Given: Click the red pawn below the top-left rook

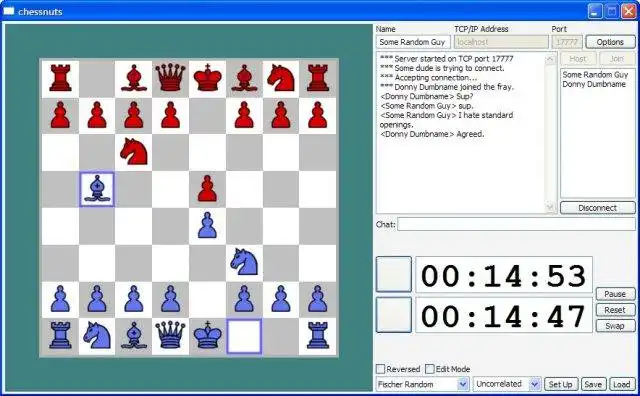Looking at the screenshot, I should point(60,115).
